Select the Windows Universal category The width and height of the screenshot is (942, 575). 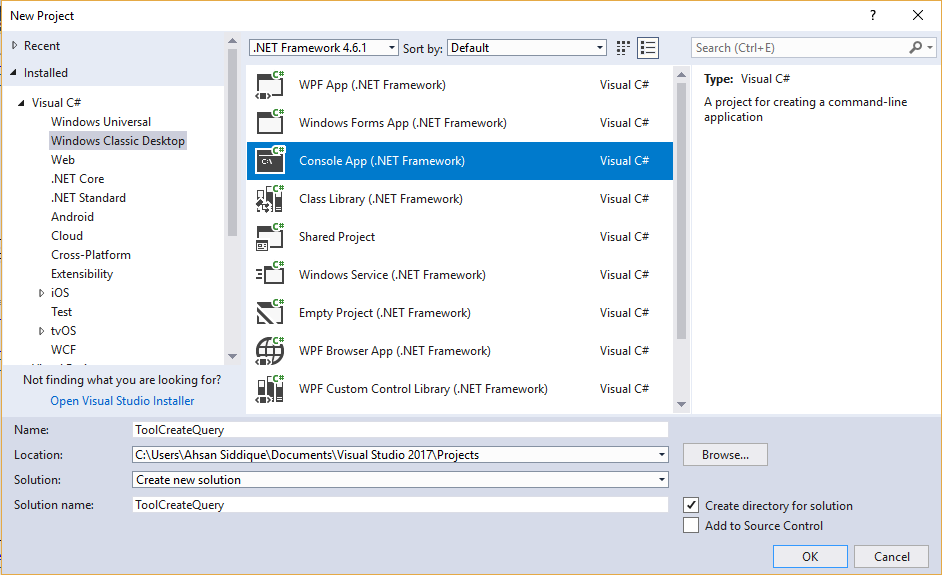(x=101, y=122)
